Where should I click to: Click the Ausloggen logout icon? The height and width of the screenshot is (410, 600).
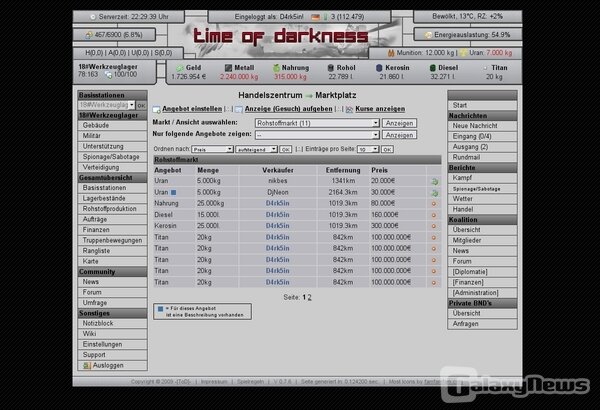(x=87, y=366)
